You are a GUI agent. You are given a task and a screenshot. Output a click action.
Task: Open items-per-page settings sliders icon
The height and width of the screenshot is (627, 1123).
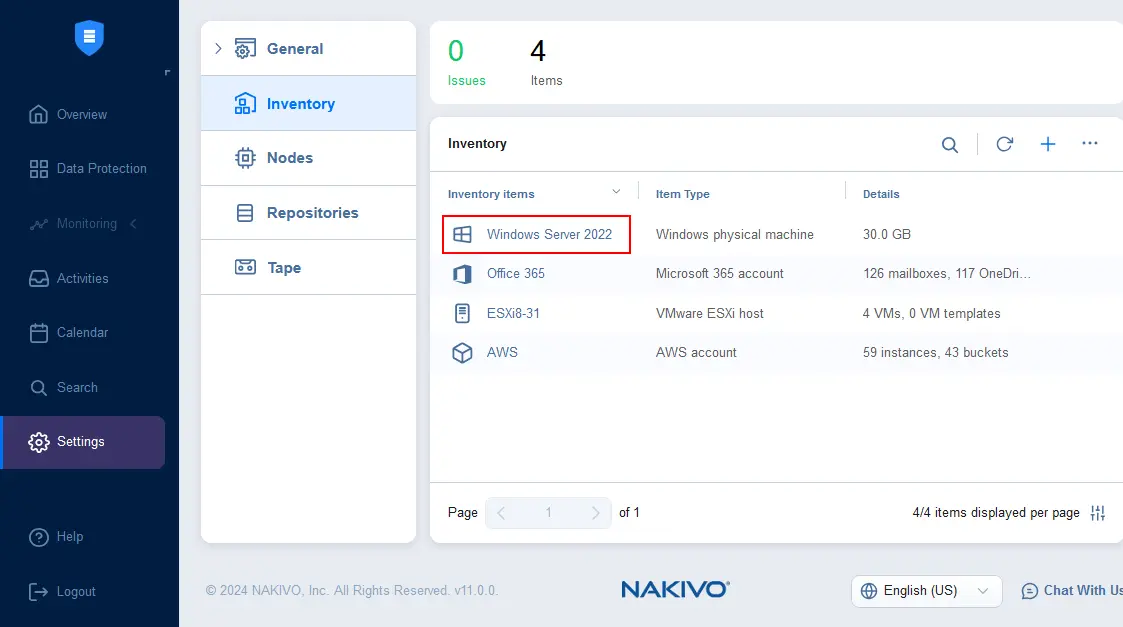click(1098, 513)
